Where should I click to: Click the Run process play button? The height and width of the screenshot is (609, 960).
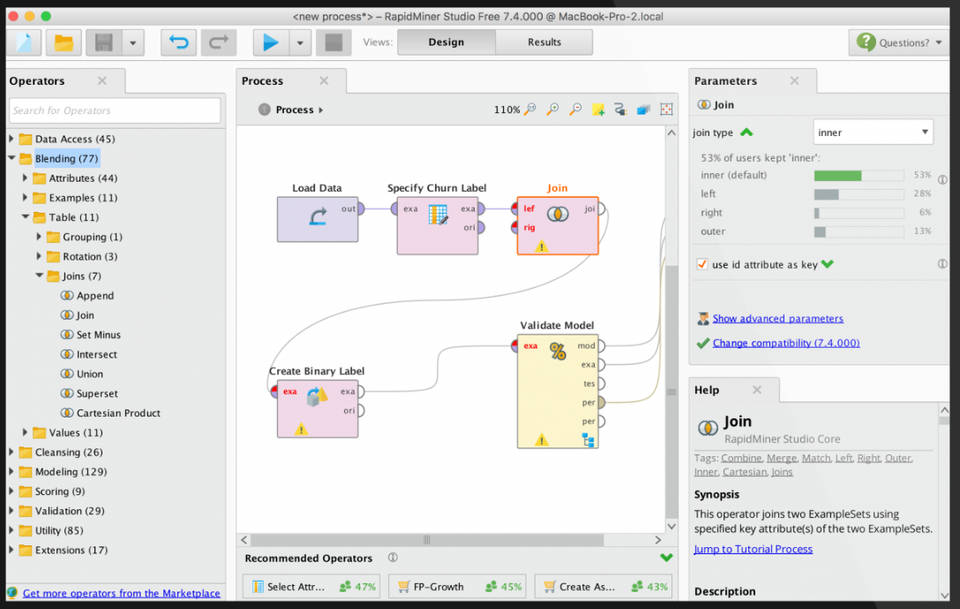point(269,42)
